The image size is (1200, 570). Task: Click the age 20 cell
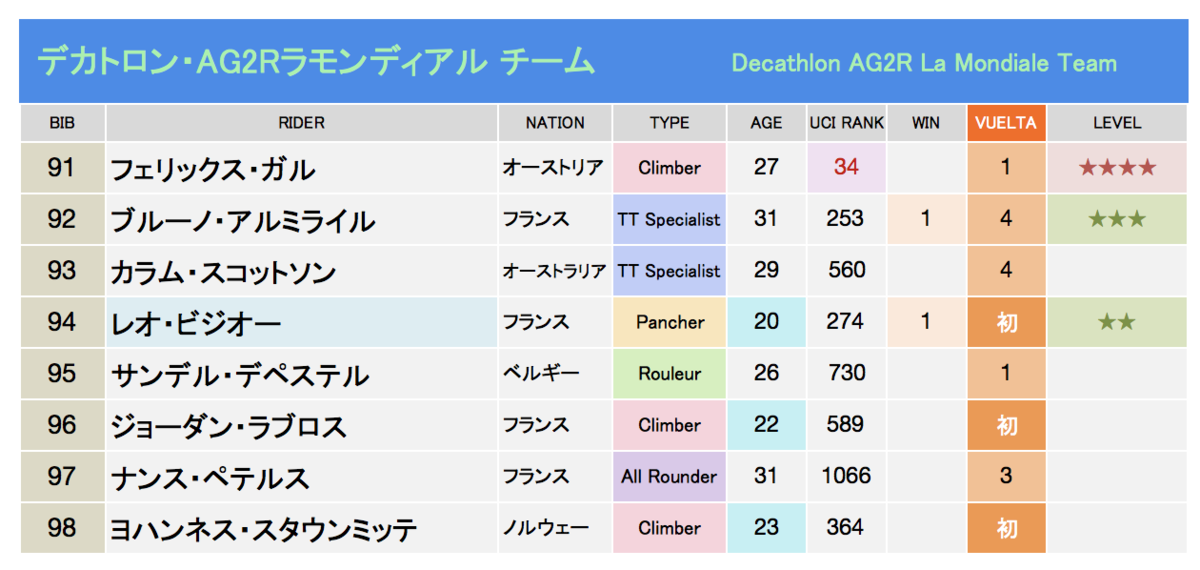click(x=766, y=322)
